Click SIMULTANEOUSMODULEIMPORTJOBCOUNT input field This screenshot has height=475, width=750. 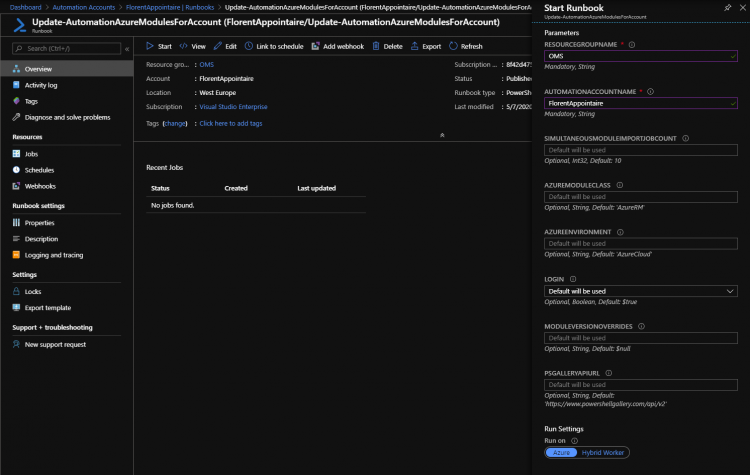click(x=640, y=150)
